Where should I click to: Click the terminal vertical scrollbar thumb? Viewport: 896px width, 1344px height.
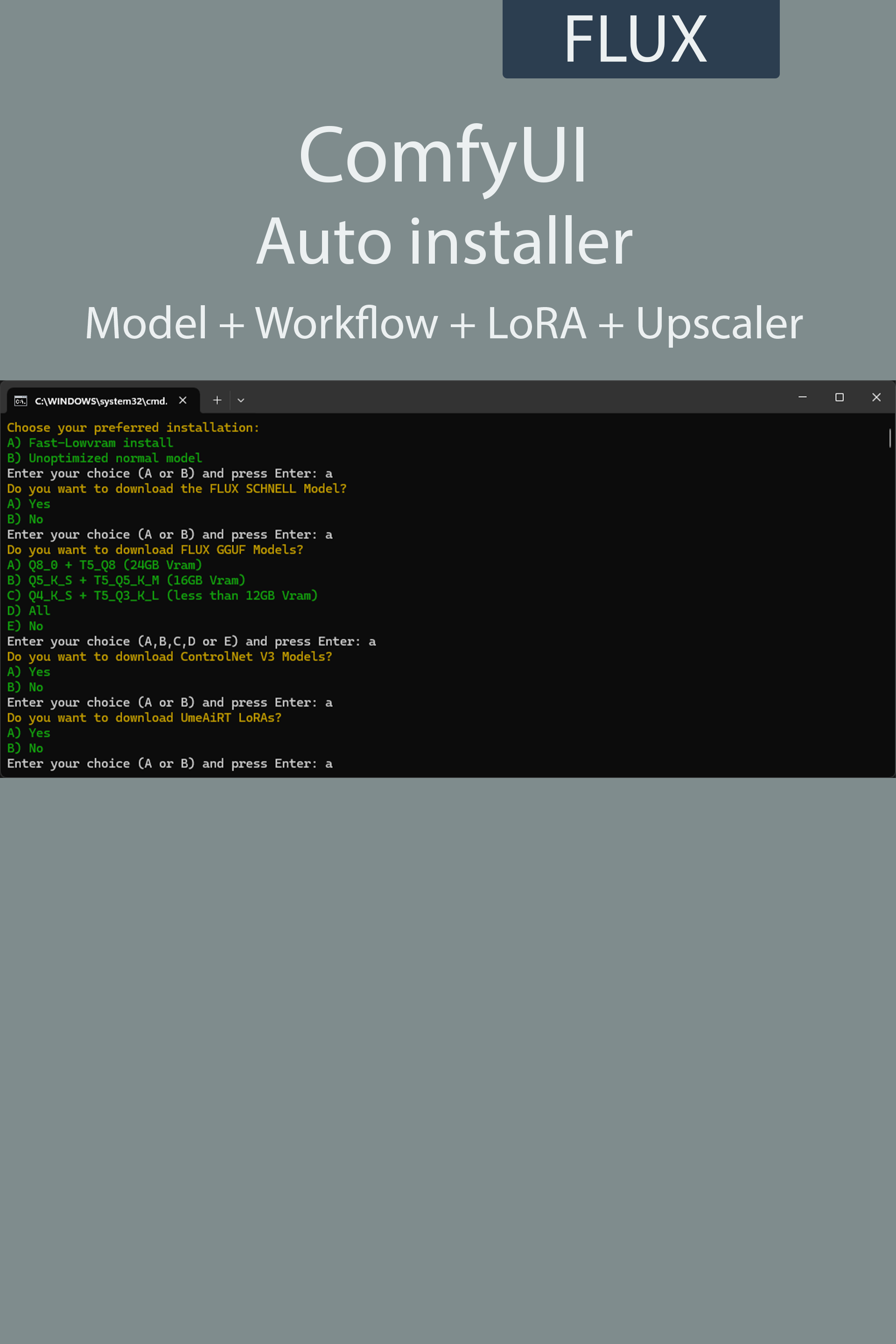click(890, 438)
